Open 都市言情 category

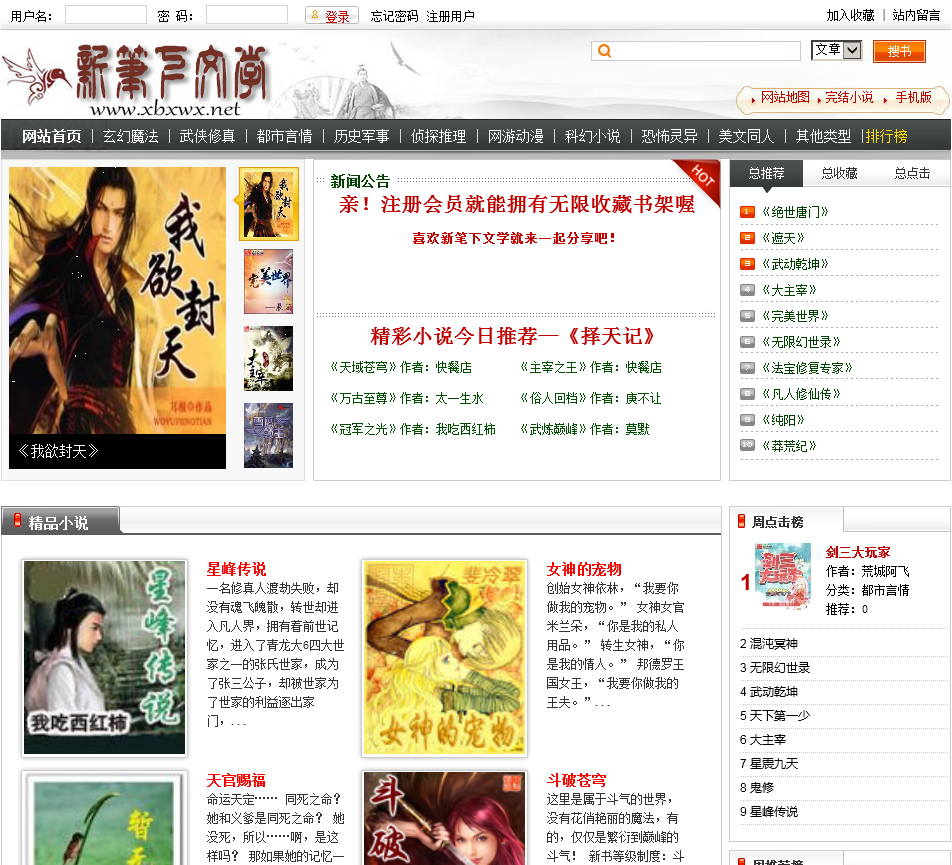pos(284,136)
